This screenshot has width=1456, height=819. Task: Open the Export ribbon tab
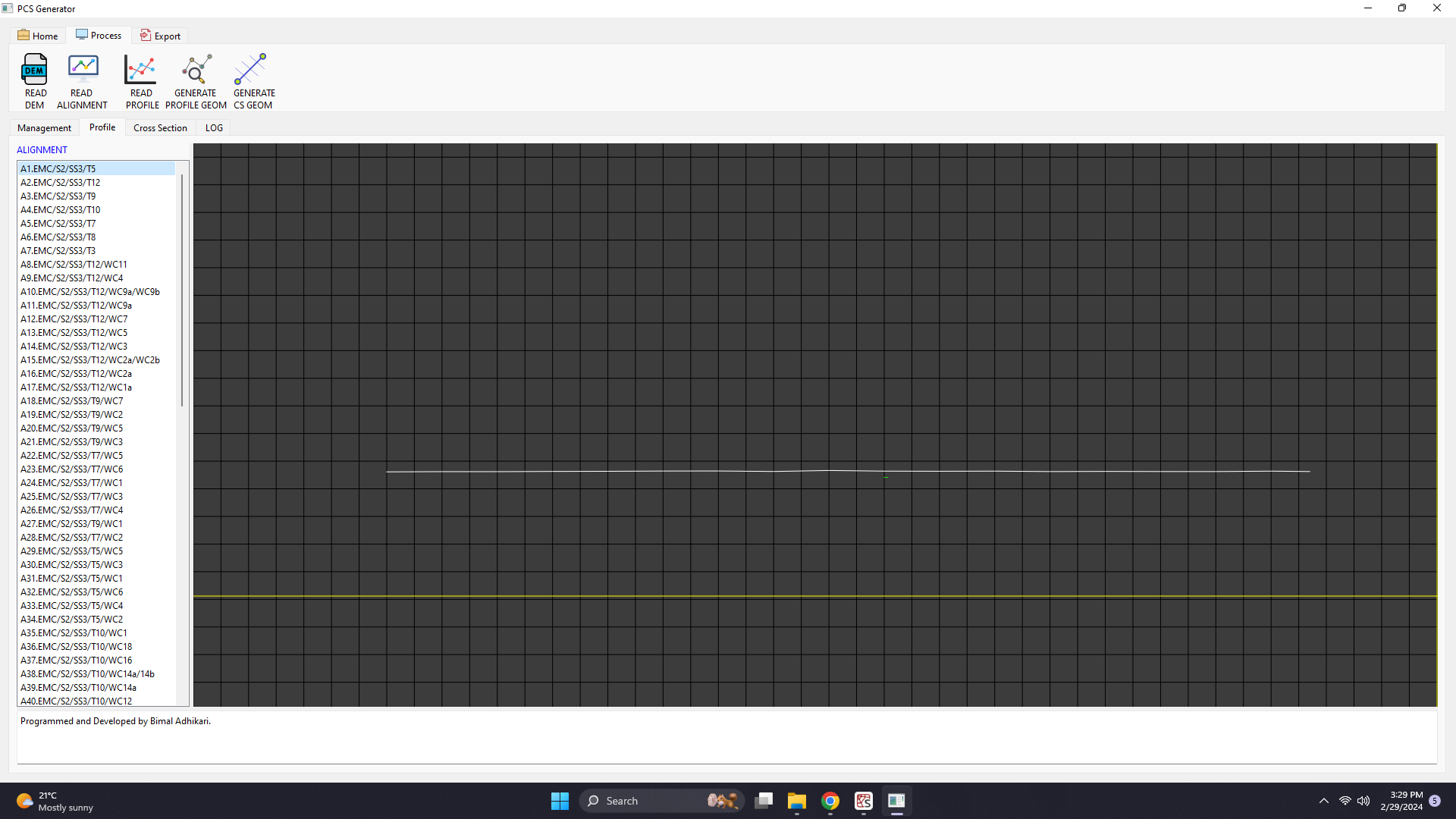click(x=160, y=36)
